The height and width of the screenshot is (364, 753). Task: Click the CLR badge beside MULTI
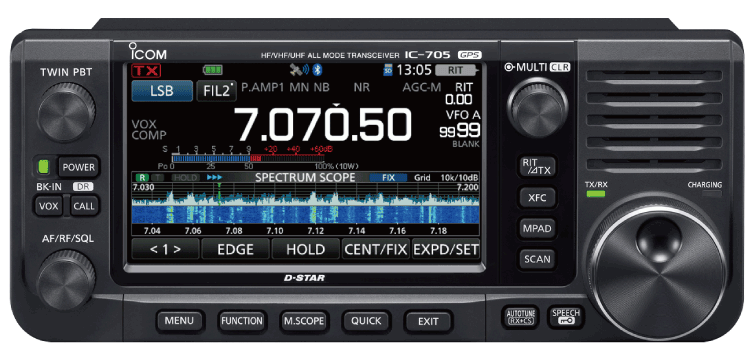coord(560,67)
